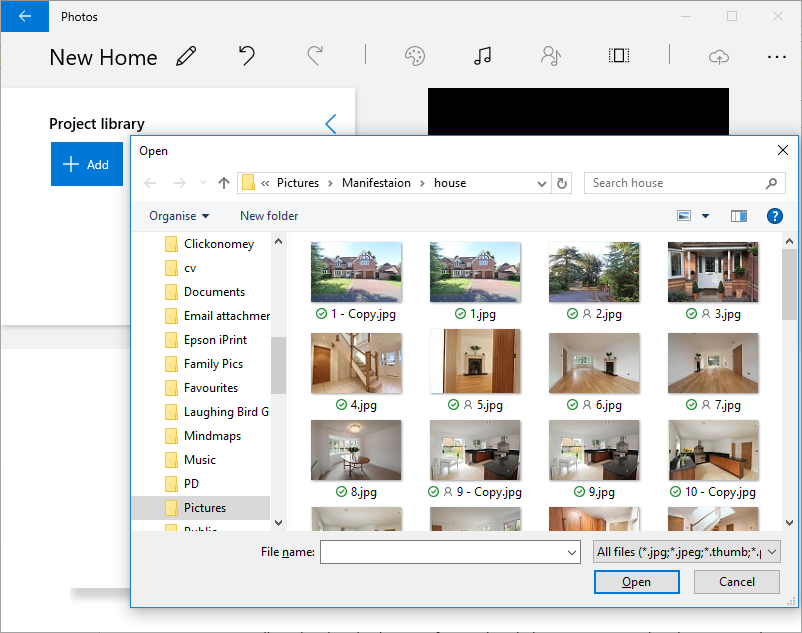Click Manifestaion in address breadcrumb
This screenshot has height=633, width=802.
(376, 183)
